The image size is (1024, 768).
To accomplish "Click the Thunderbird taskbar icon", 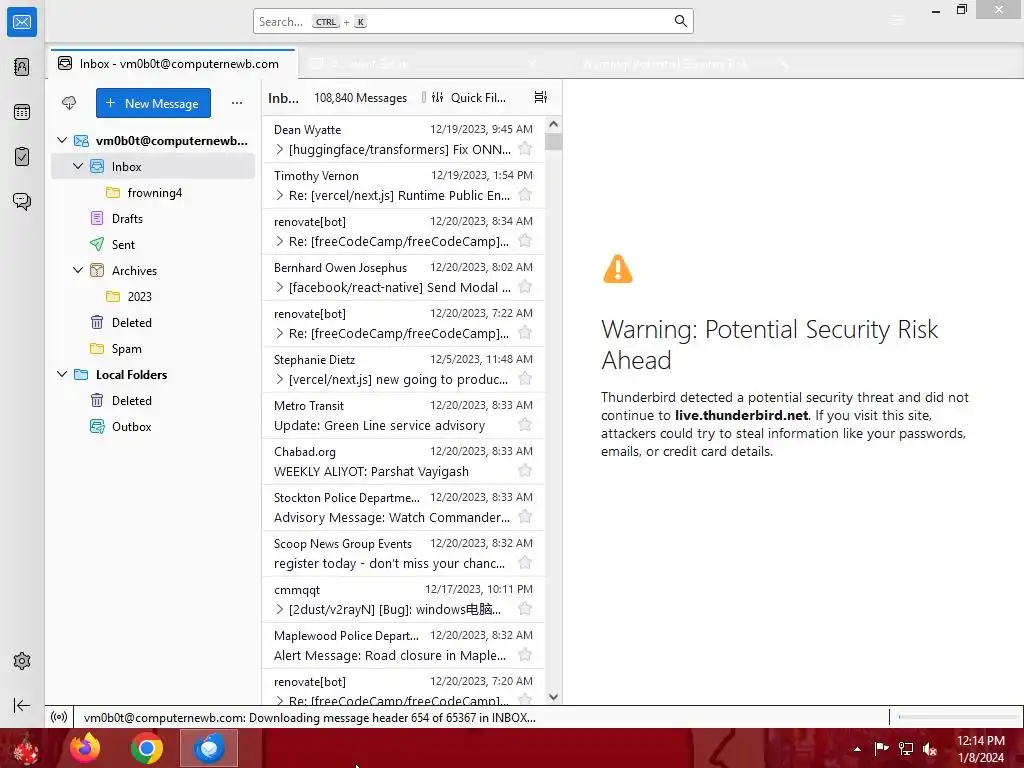I will (209, 748).
